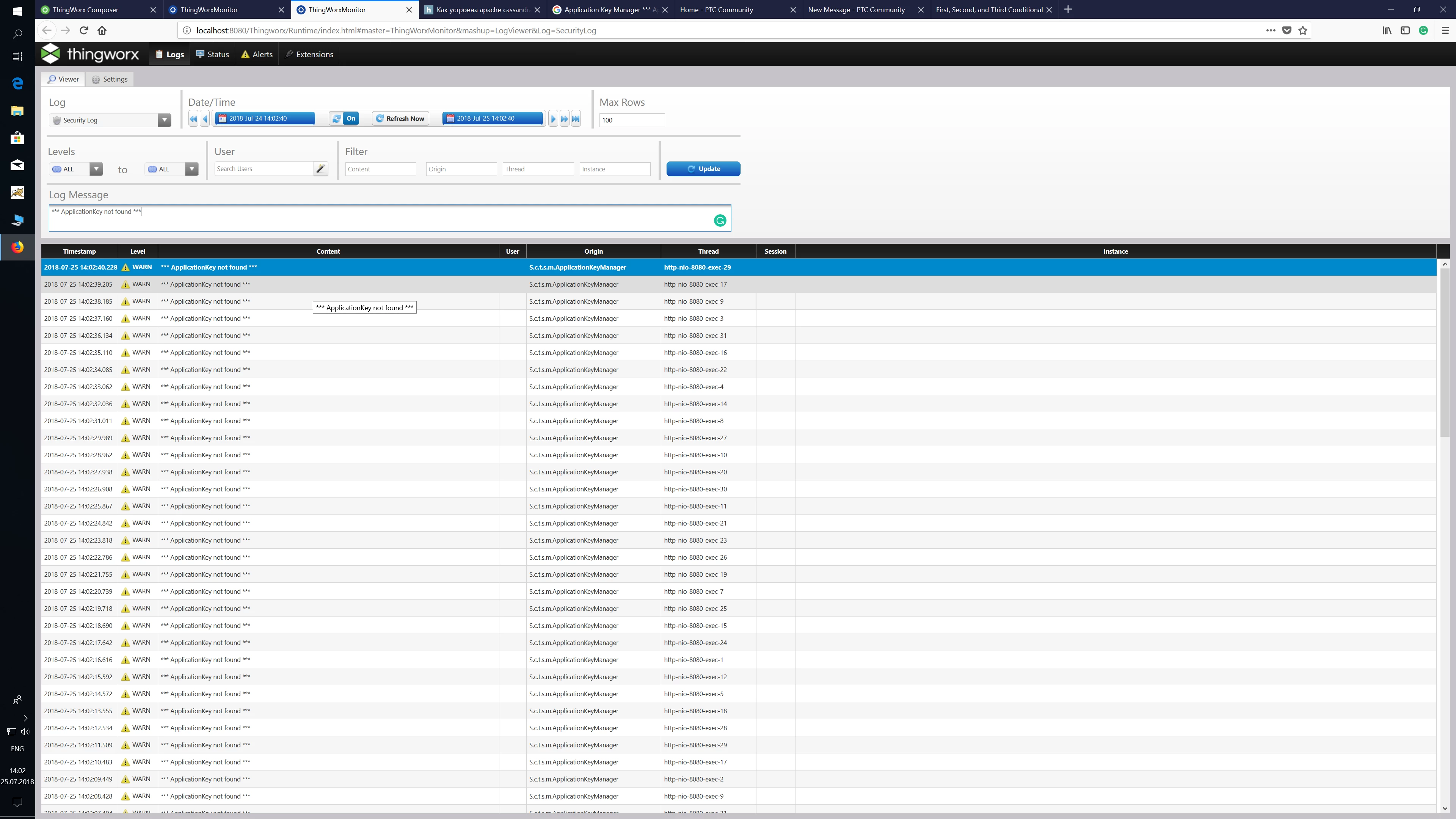Click the Grammarly extension toolbar icon
The image size is (1456, 819).
point(1423,30)
